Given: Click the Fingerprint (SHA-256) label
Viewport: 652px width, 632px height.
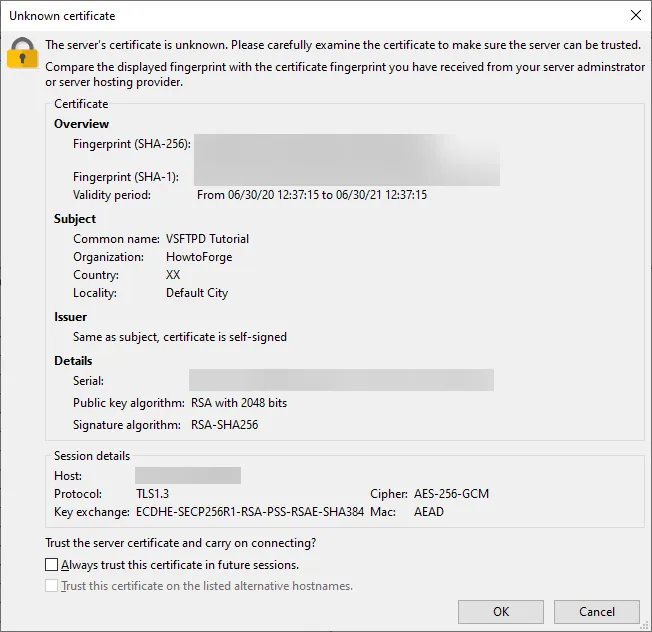Looking at the screenshot, I should click(x=132, y=144).
